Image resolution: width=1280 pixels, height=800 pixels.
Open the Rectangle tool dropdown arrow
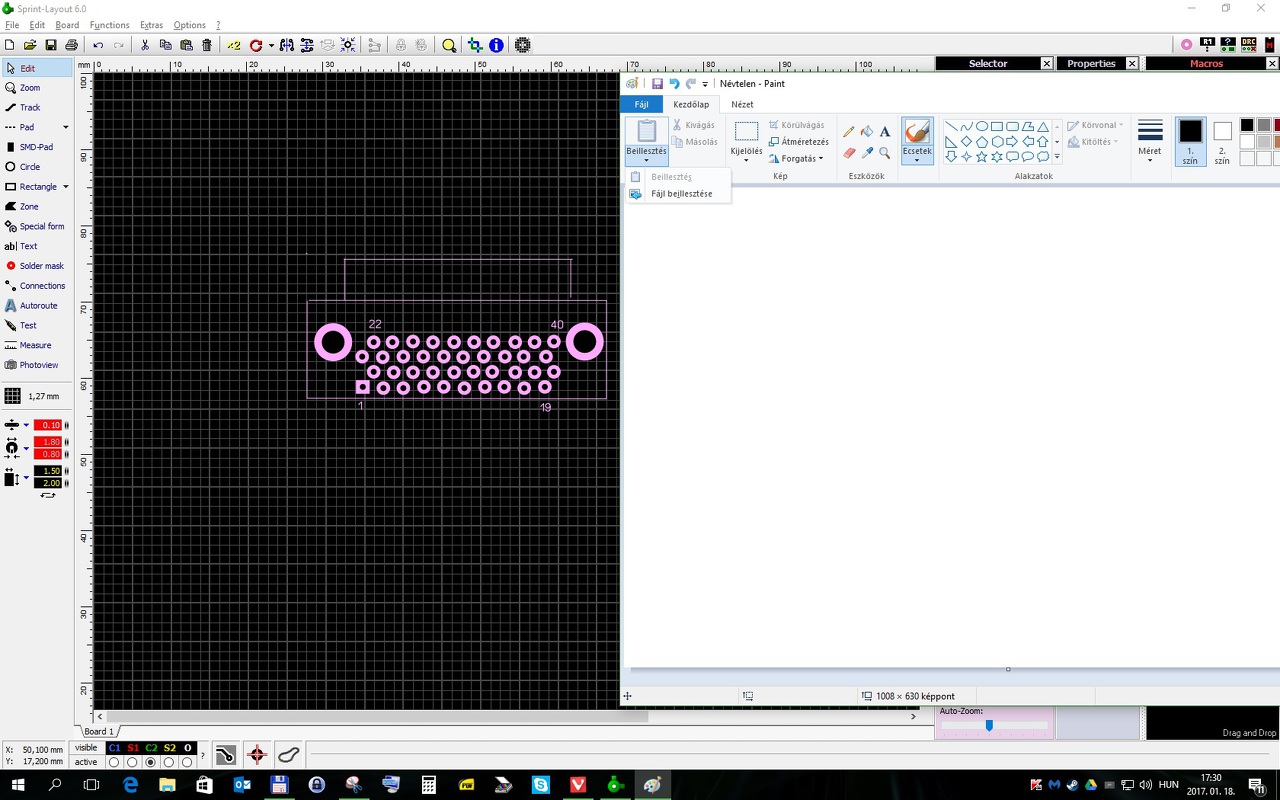(x=66, y=187)
